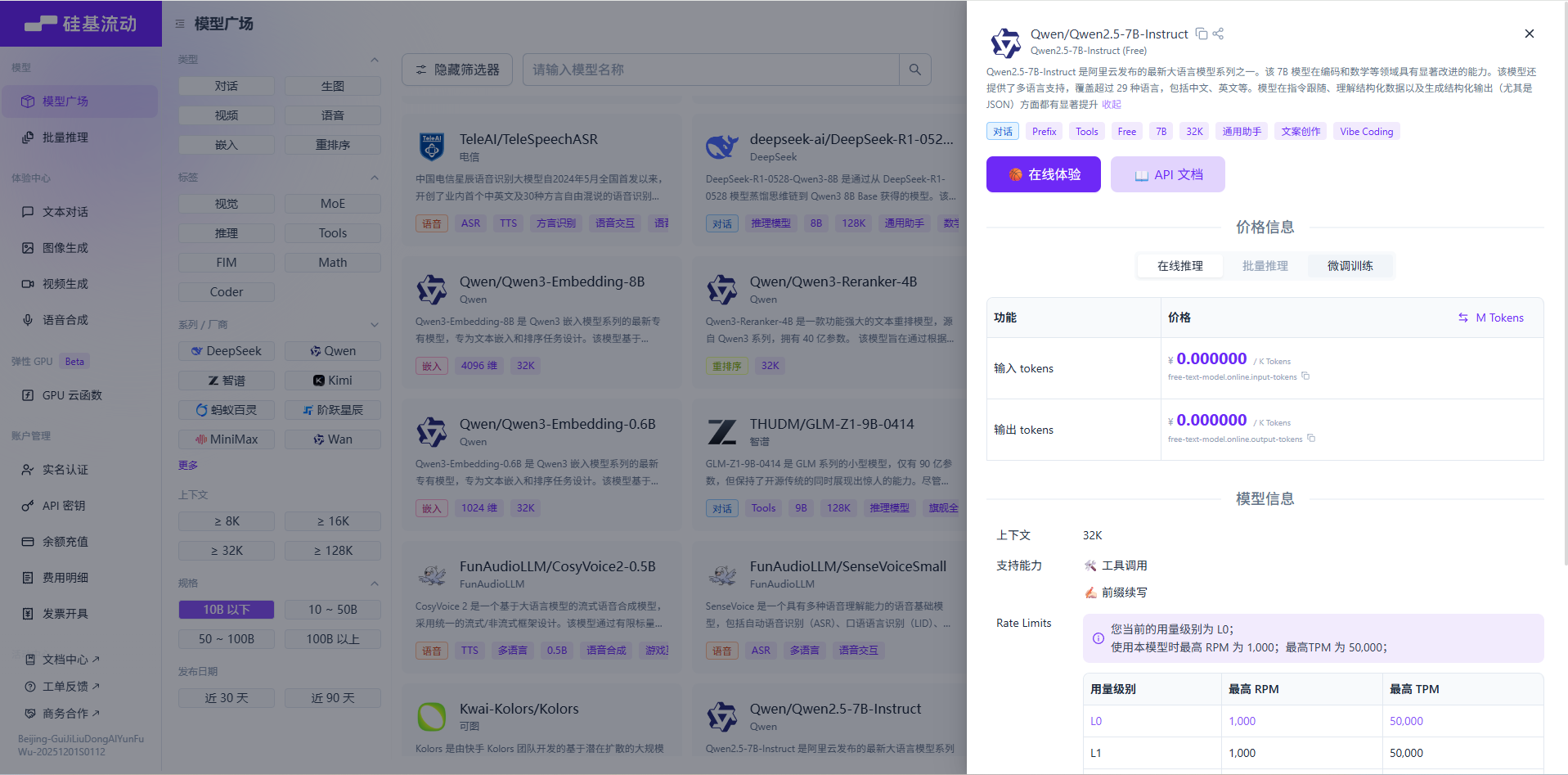
Task: Collapse the model description with 收起
Action: tap(1112, 105)
